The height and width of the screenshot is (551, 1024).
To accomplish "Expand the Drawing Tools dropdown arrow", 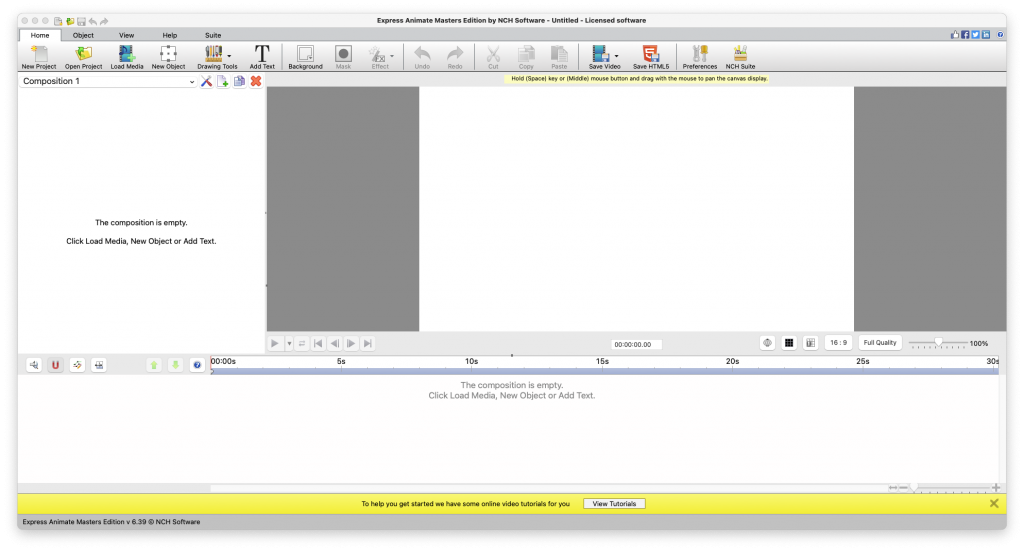I will click(229, 56).
